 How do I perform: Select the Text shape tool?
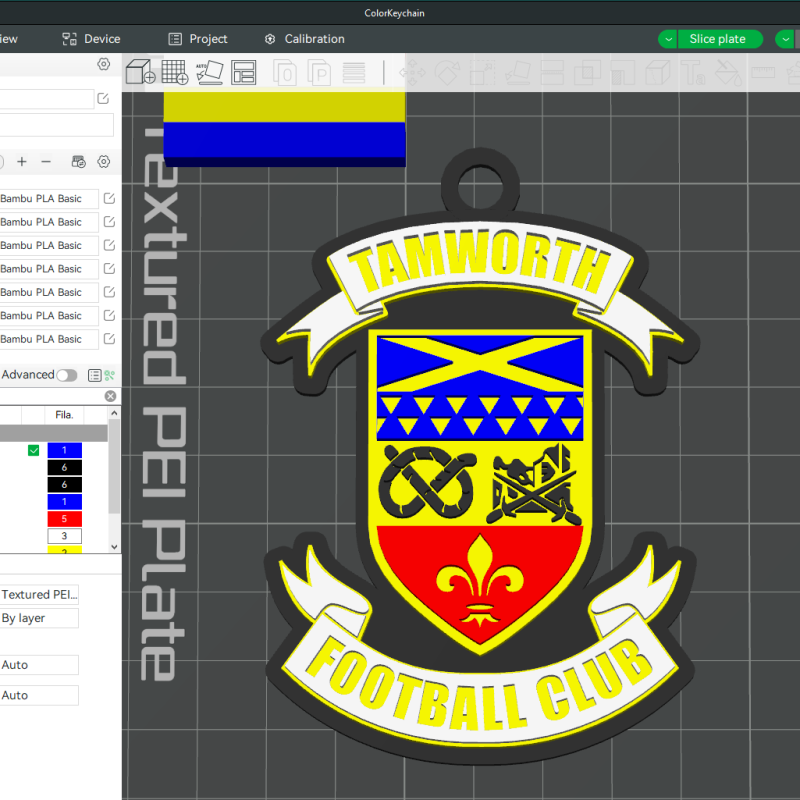(693, 73)
